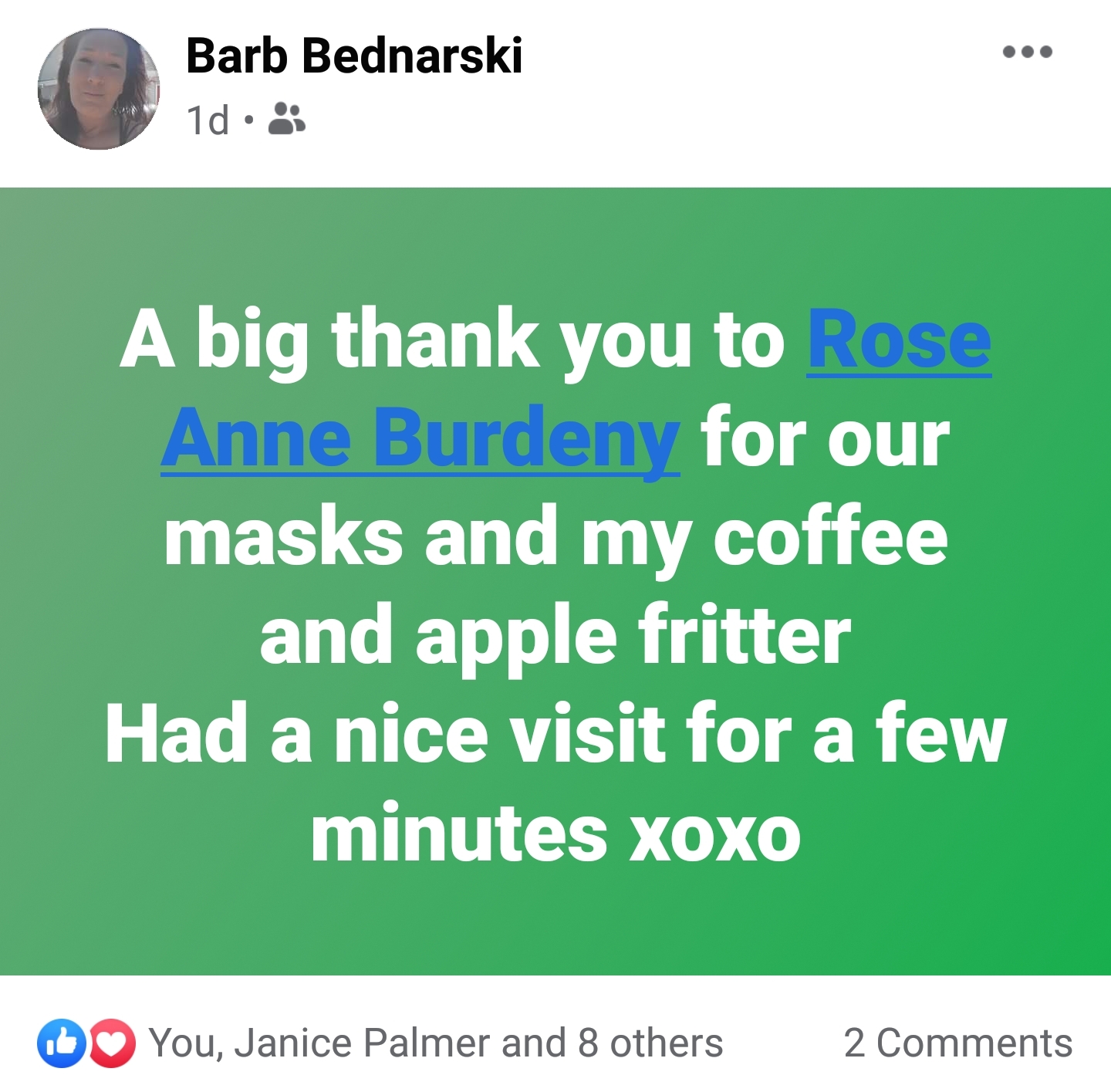
Task: Click the friends audience icon
Action: coord(286,119)
